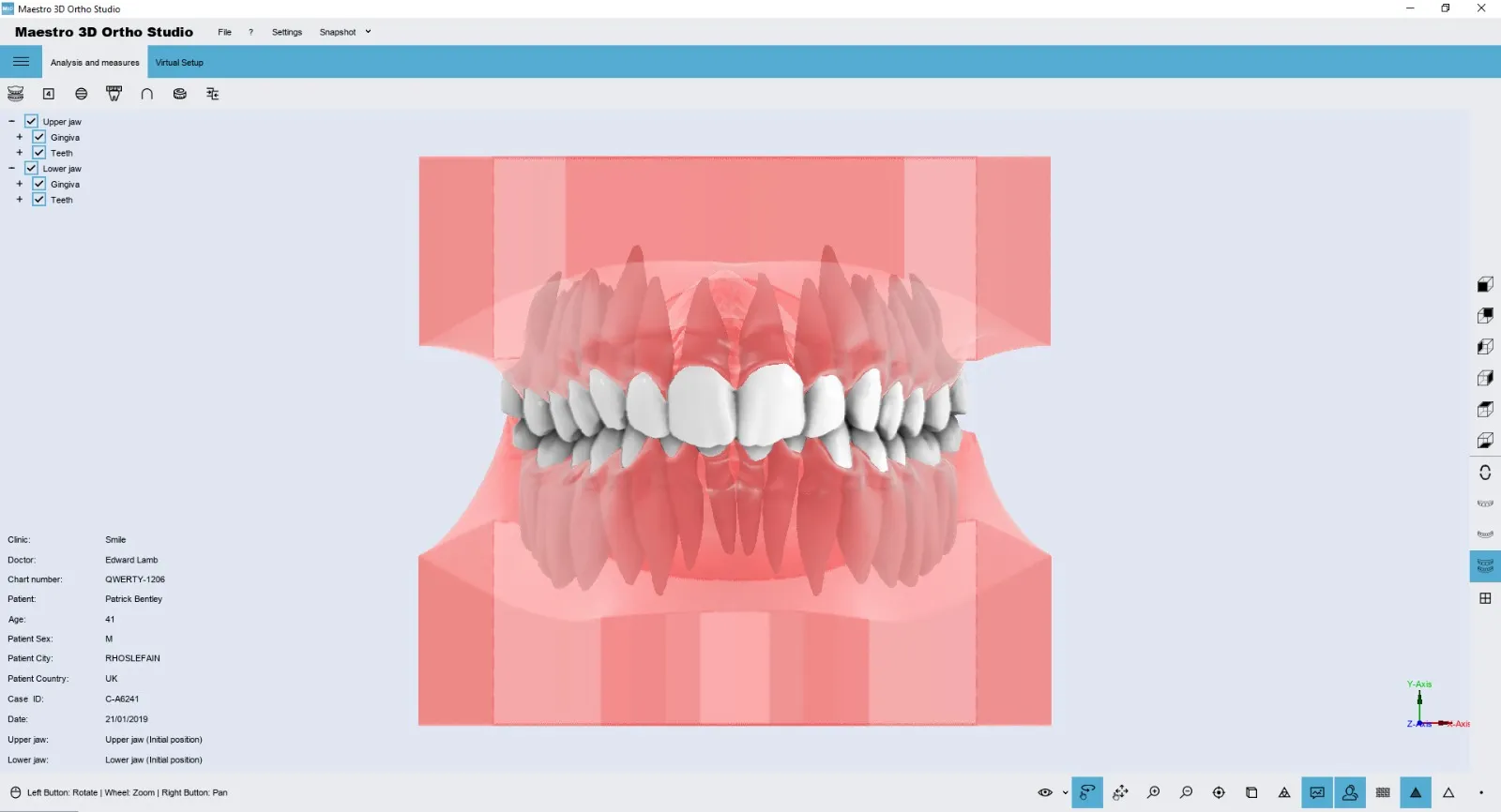The image size is (1501, 812).
Task: Open the four-pane split view icon
Action: 1485,598
